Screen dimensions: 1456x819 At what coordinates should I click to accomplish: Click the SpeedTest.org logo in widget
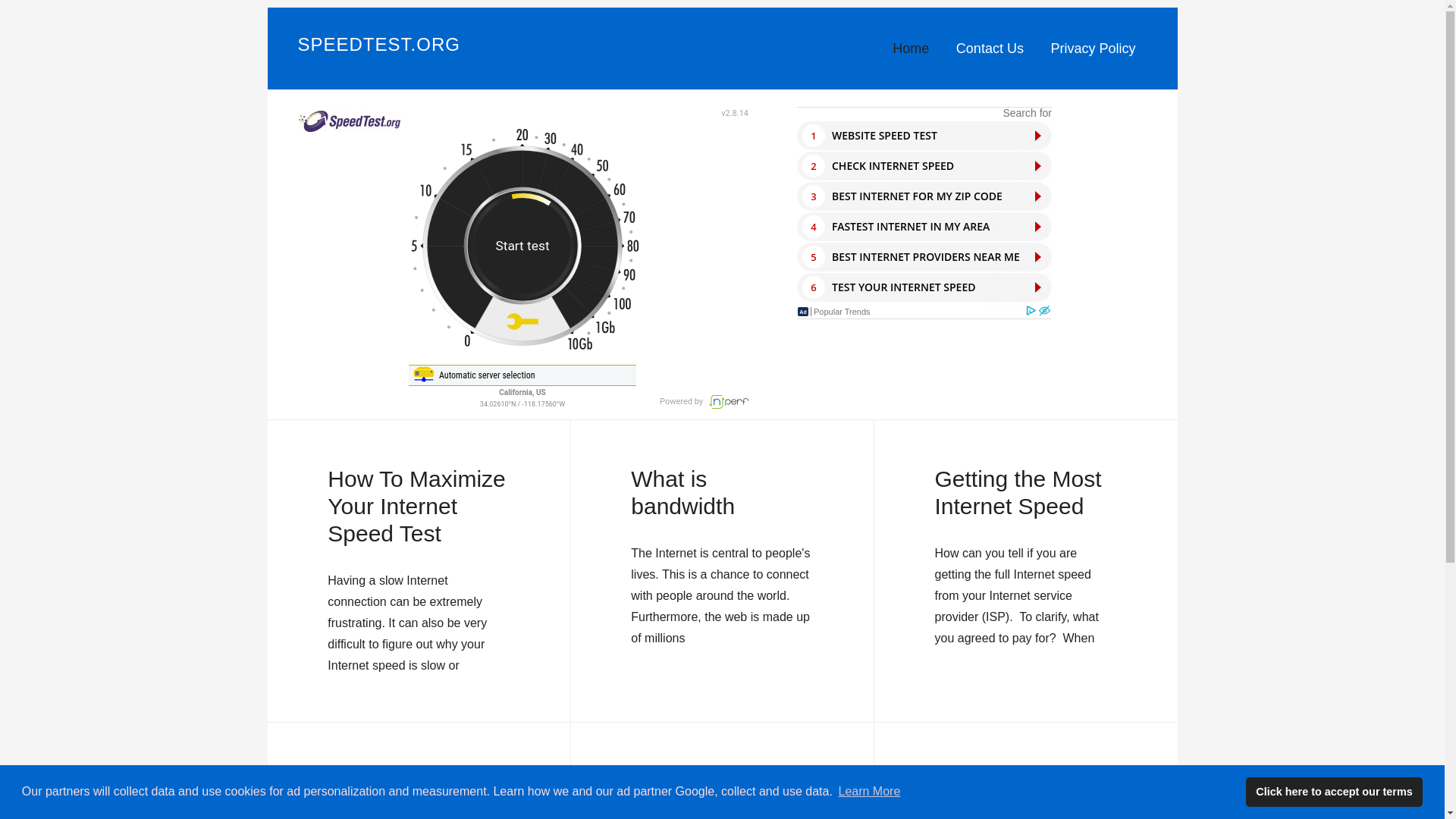click(x=349, y=121)
